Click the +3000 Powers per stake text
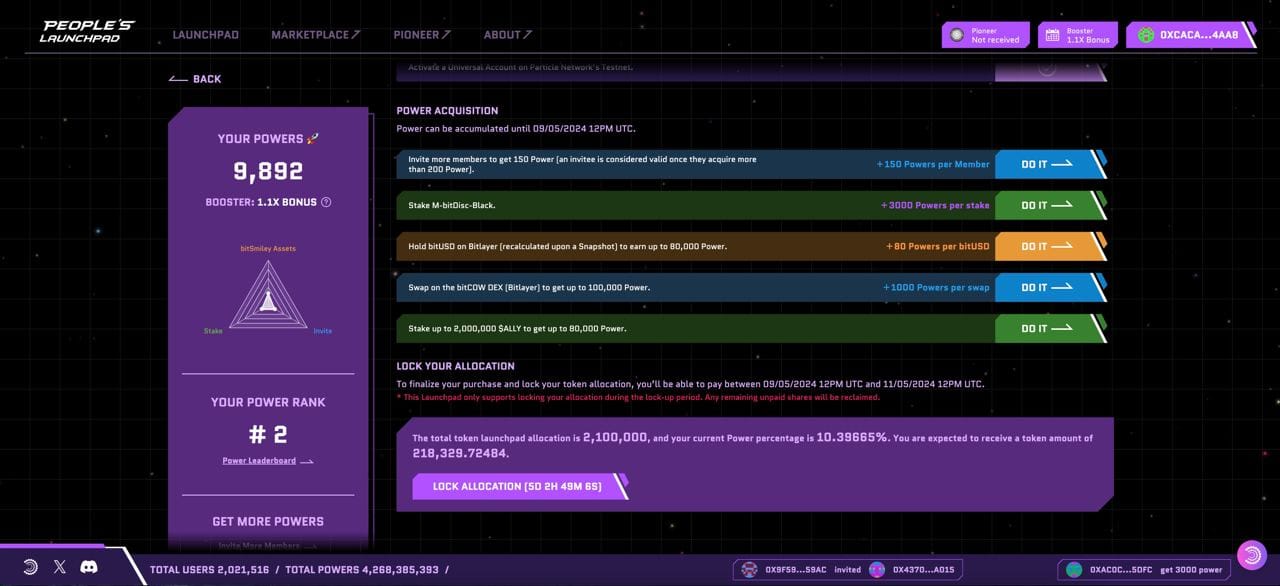The image size is (1280, 586). click(x=935, y=205)
